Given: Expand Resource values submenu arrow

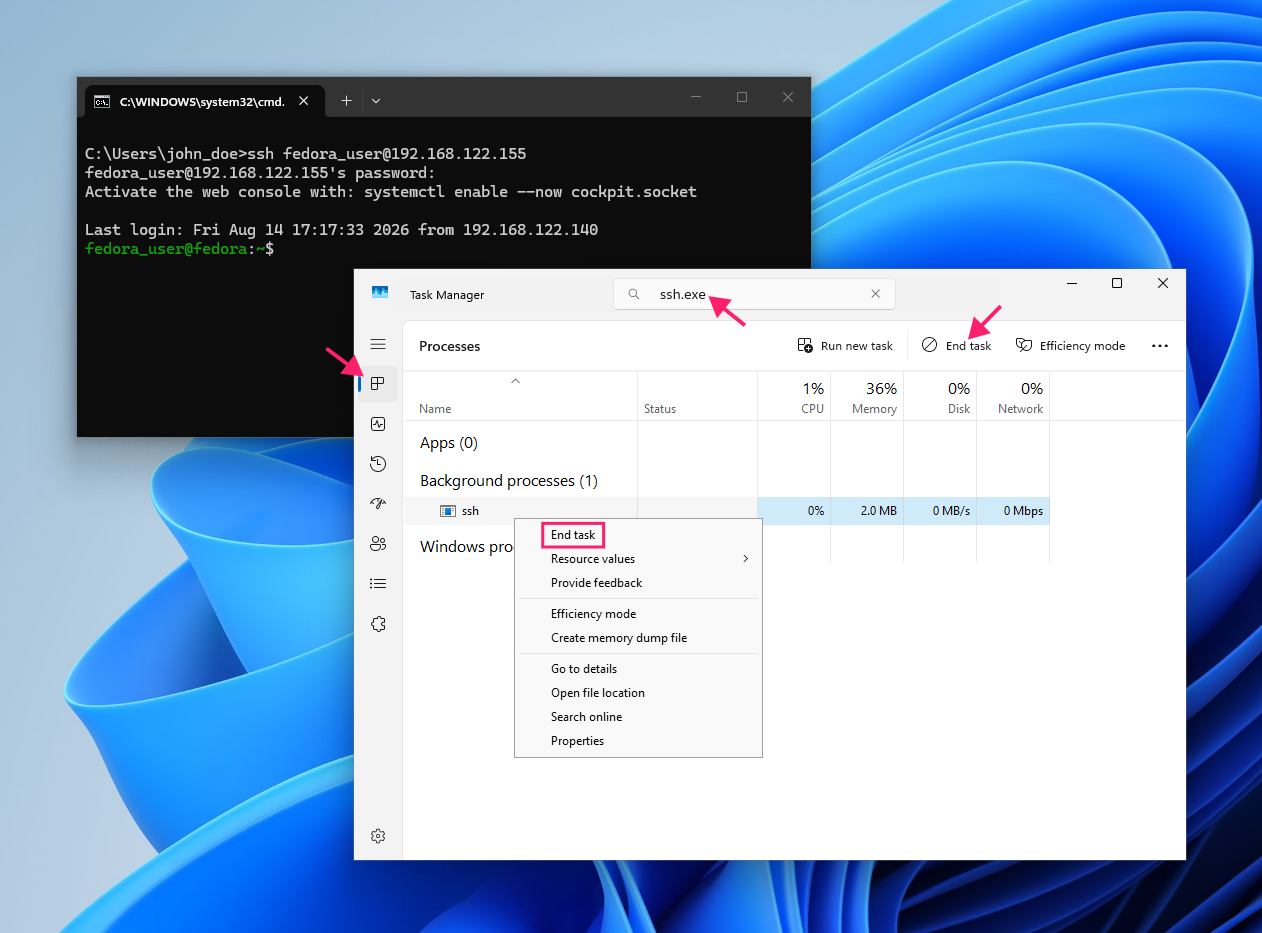Looking at the screenshot, I should pyautogui.click(x=745, y=559).
